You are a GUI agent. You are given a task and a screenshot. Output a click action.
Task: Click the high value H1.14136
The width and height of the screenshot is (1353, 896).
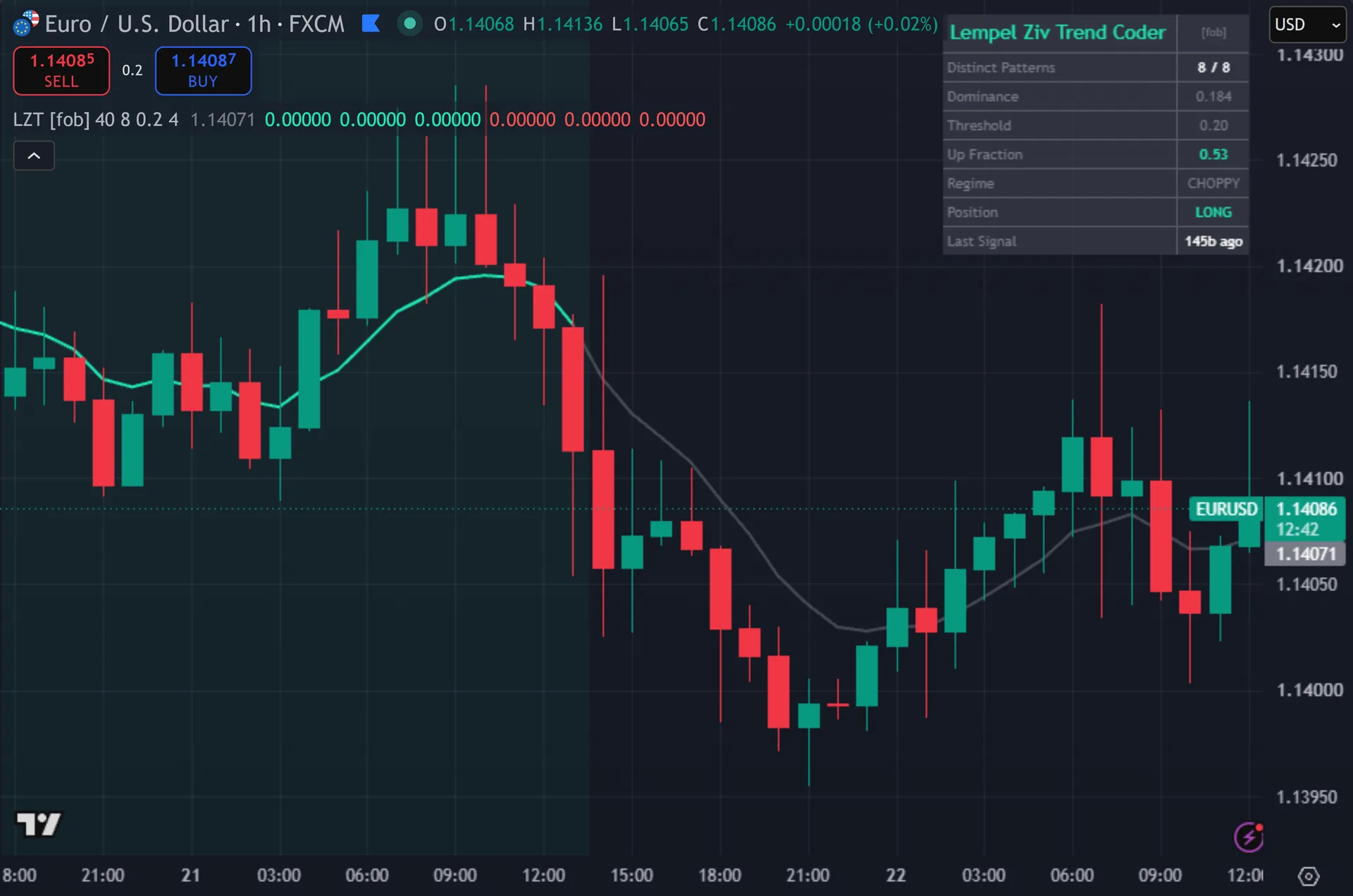(x=562, y=25)
